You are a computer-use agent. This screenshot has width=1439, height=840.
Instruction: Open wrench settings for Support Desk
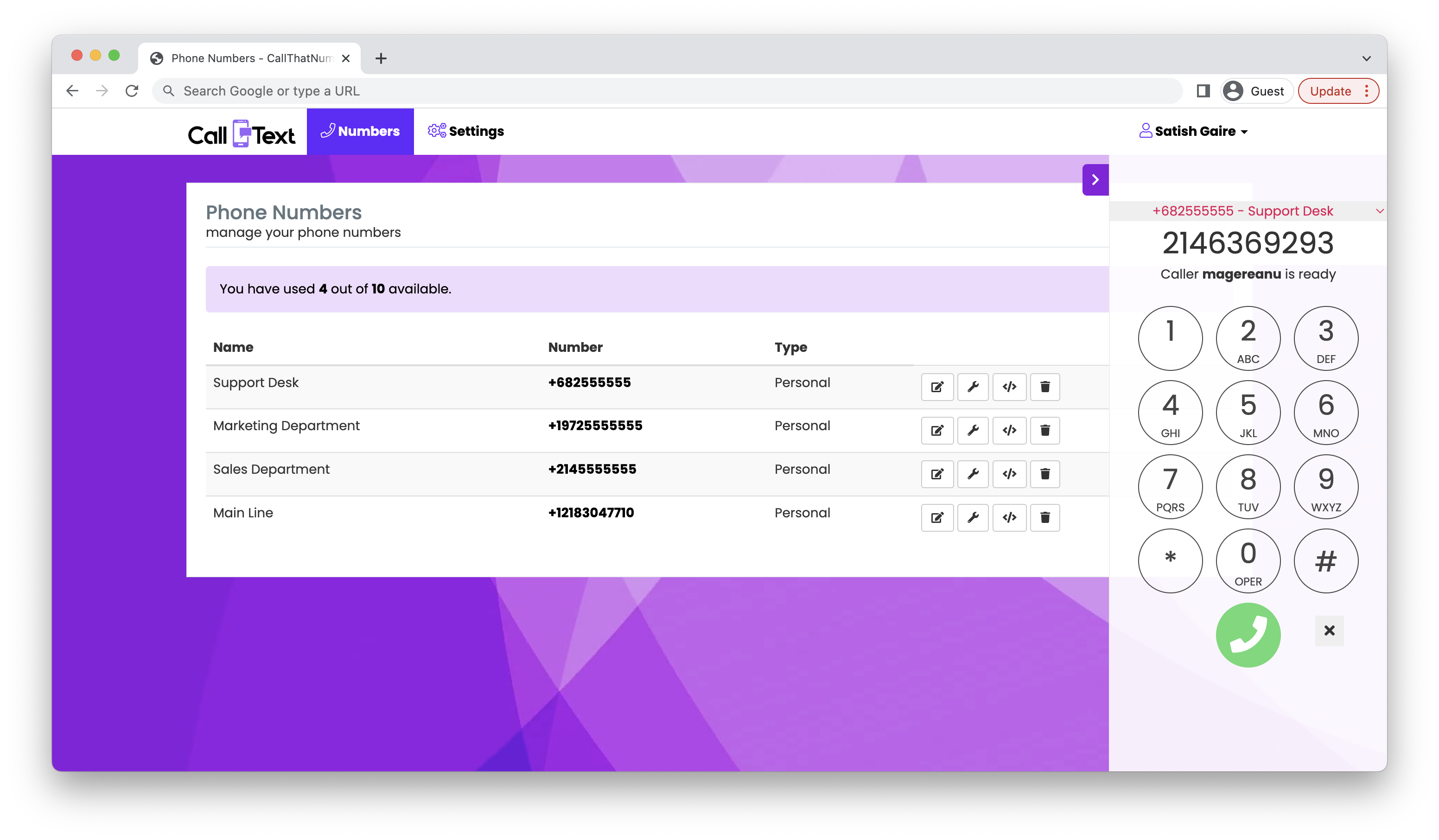tap(973, 387)
